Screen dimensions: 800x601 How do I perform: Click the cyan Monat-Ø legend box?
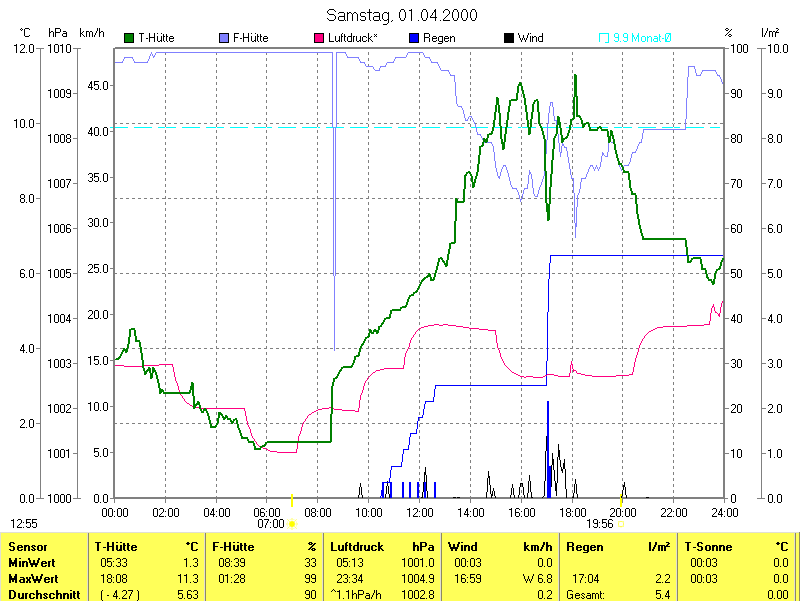point(604,38)
